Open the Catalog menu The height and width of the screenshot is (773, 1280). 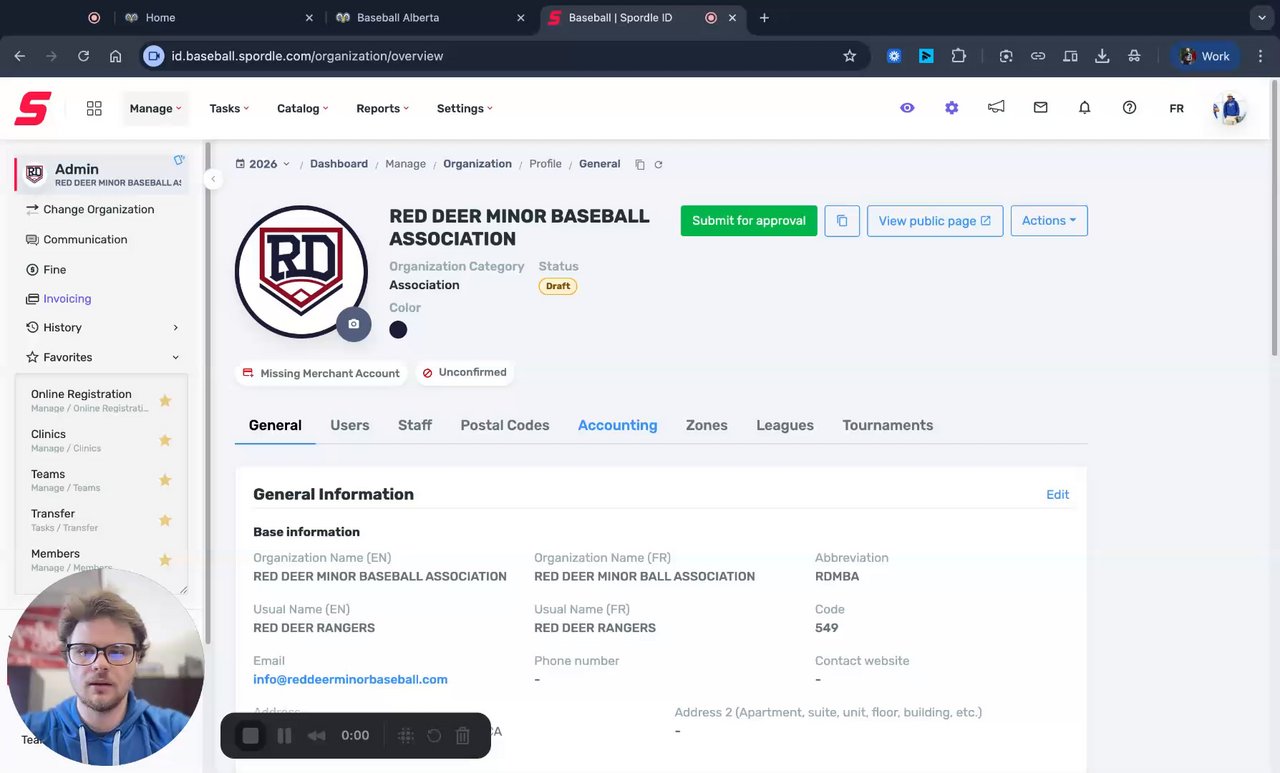[303, 108]
